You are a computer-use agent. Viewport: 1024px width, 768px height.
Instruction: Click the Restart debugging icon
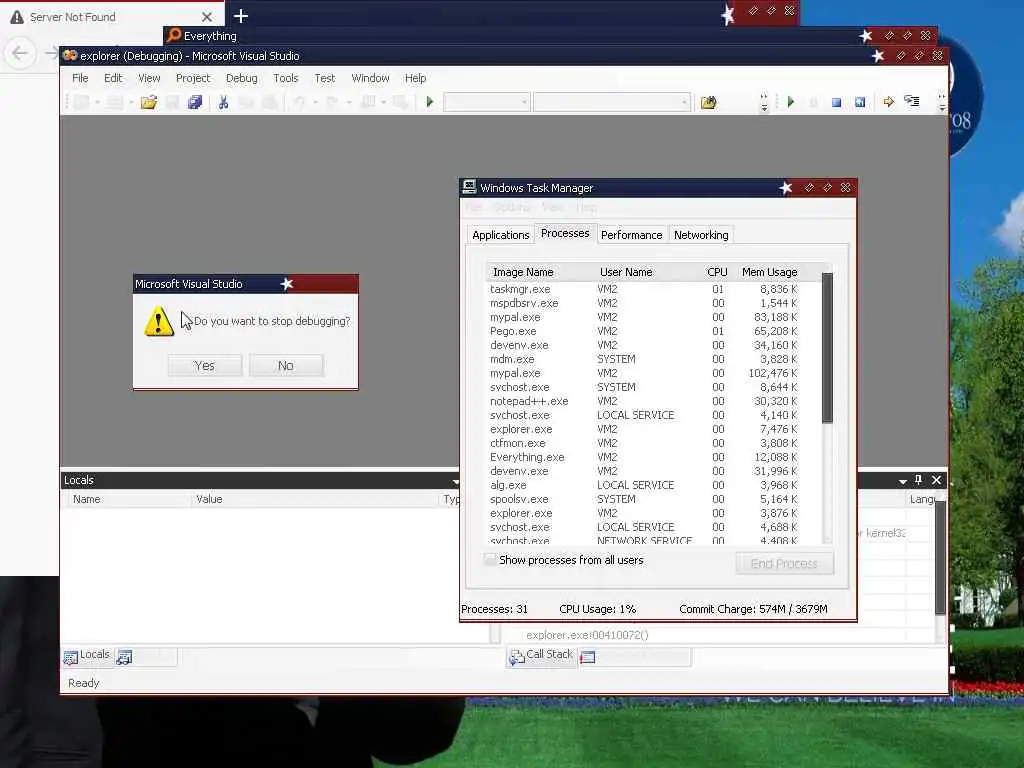[x=860, y=103]
